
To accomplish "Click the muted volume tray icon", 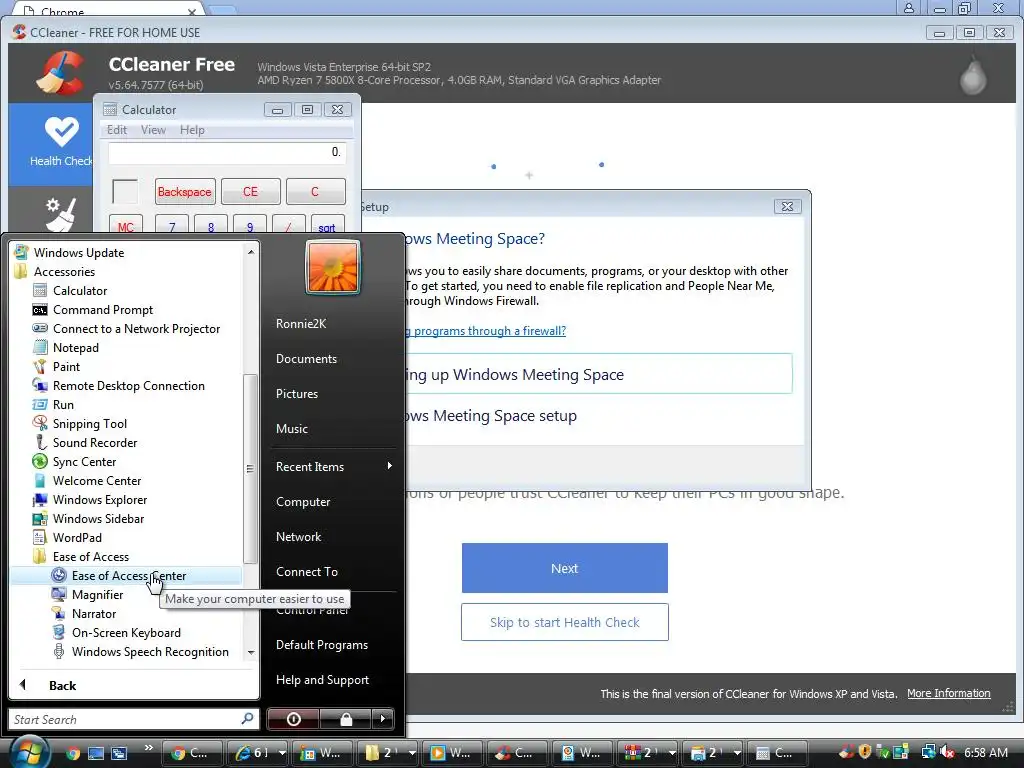I will pyautogui.click(x=948, y=752).
